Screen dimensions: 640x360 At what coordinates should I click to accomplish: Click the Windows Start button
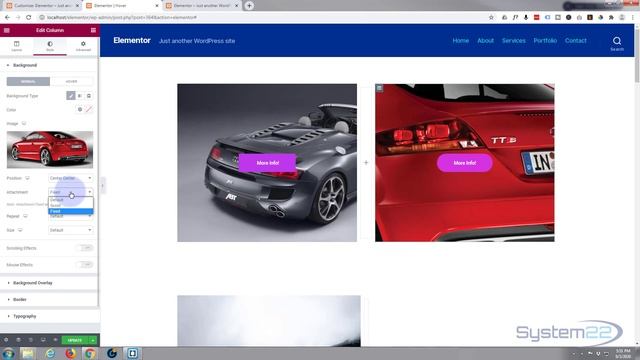click(9, 353)
